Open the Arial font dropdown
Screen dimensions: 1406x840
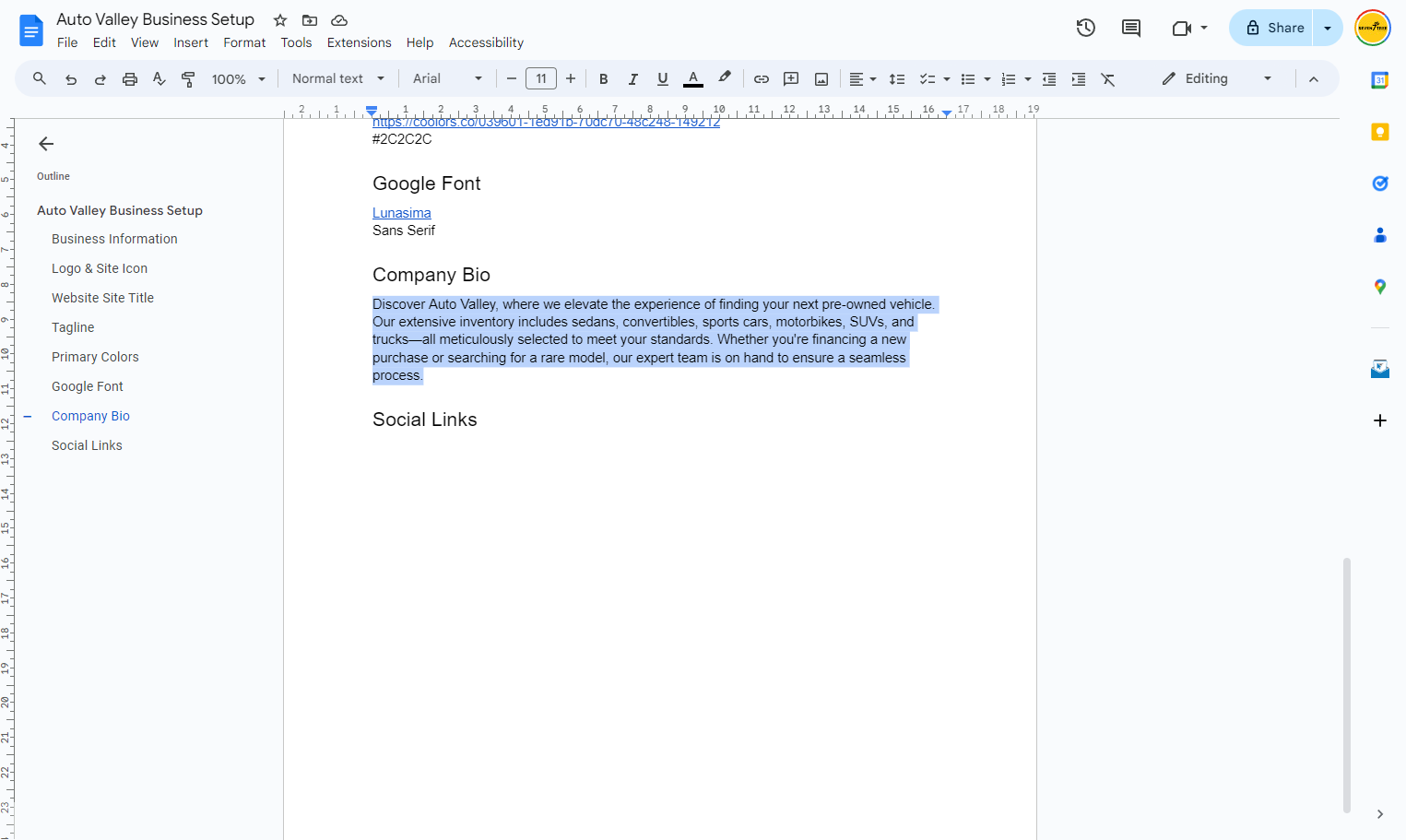point(448,79)
